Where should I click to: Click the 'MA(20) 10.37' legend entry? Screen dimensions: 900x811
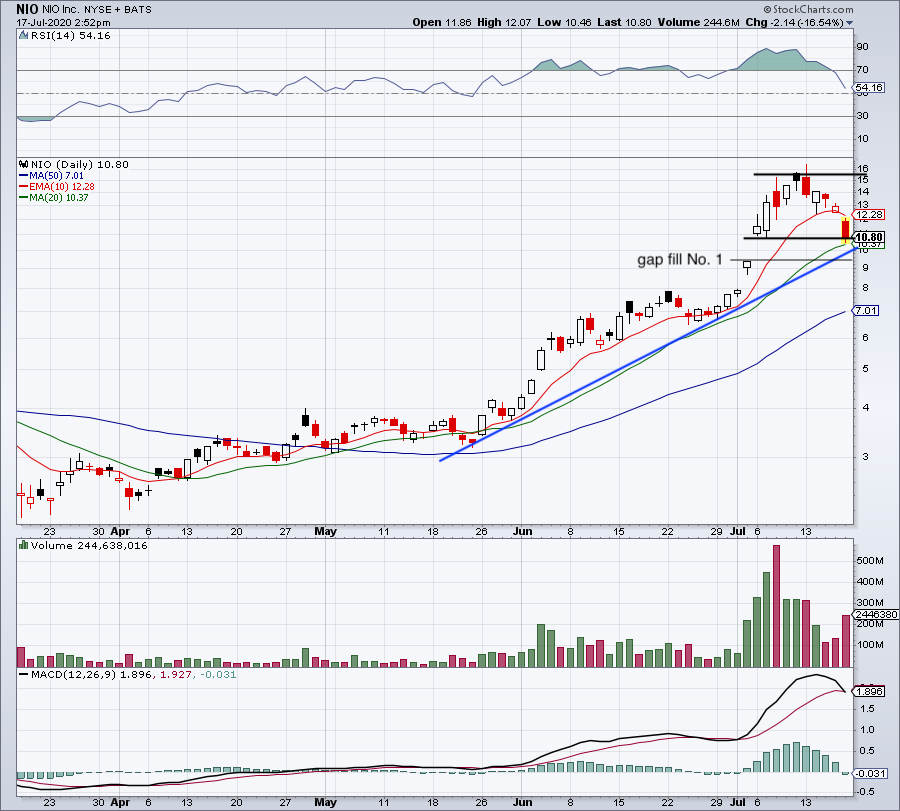pyautogui.click(x=59, y=198)
